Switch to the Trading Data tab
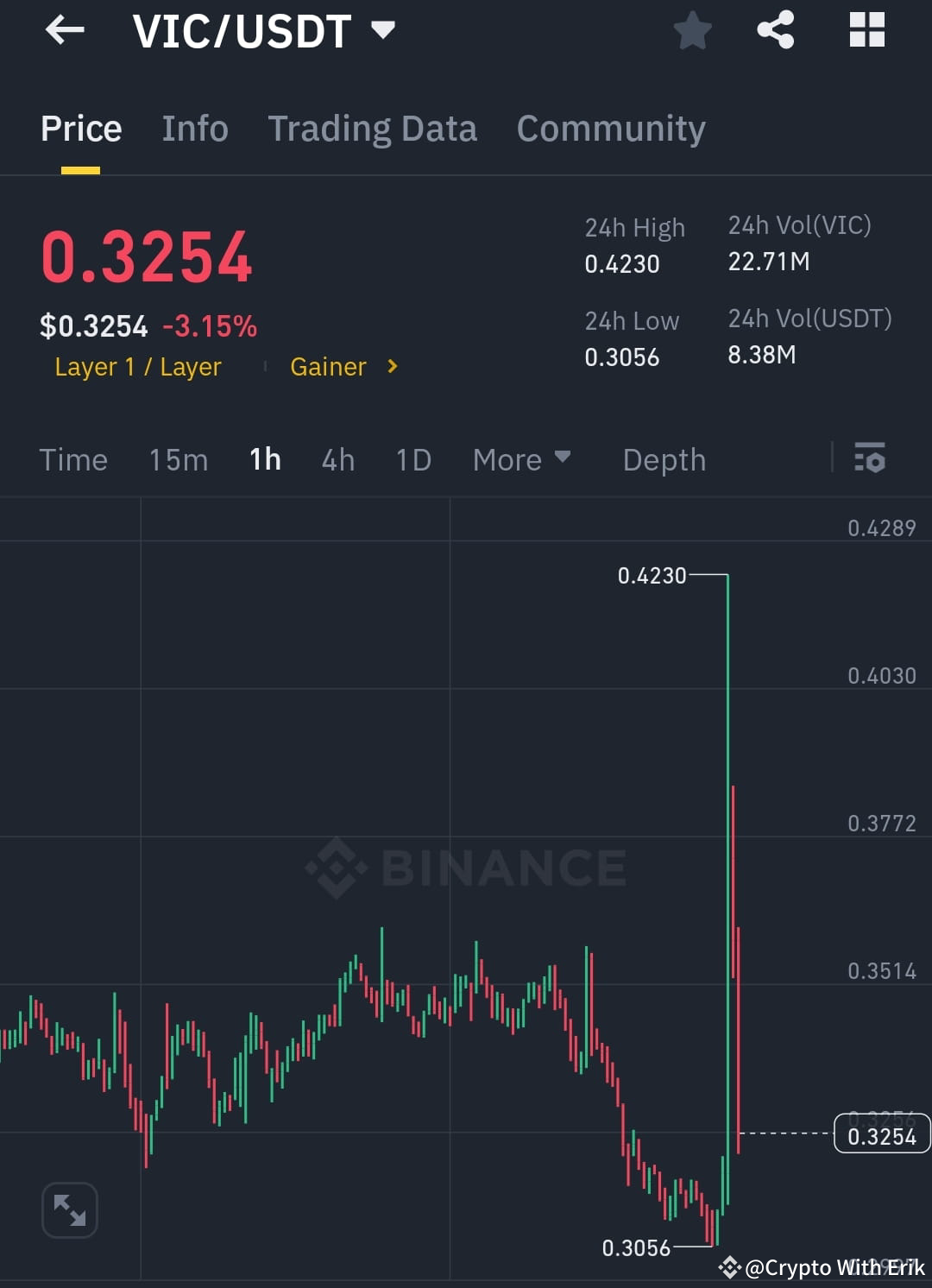The image size is (932, 1288). 373,128
